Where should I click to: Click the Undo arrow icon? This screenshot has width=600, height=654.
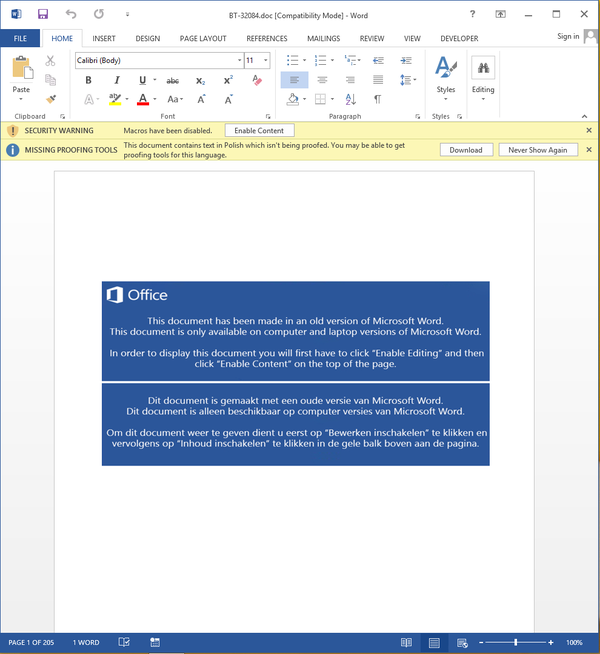pyautogui.click(x=71, y=14)
